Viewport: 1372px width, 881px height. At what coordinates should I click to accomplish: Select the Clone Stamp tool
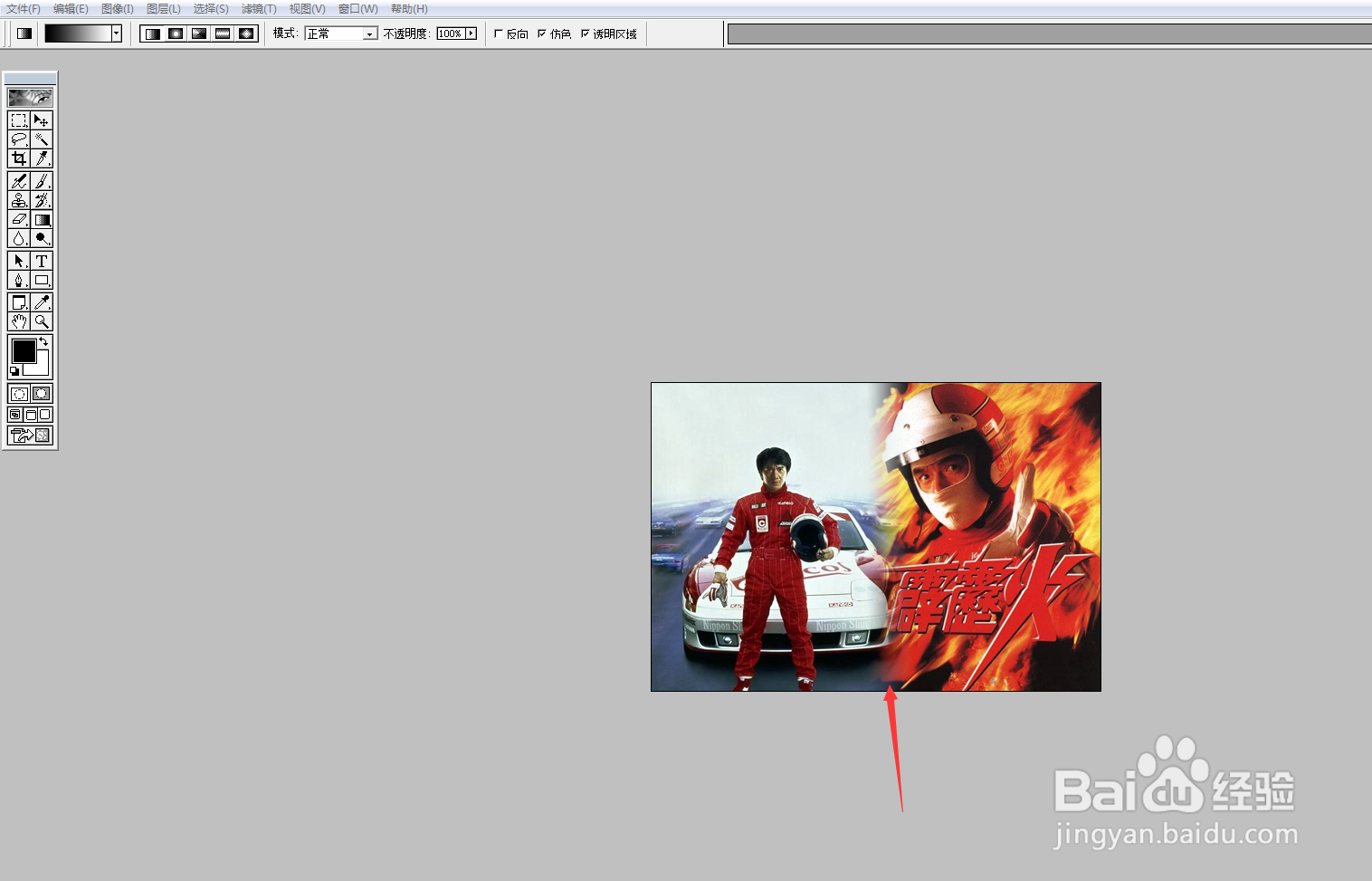19,200
